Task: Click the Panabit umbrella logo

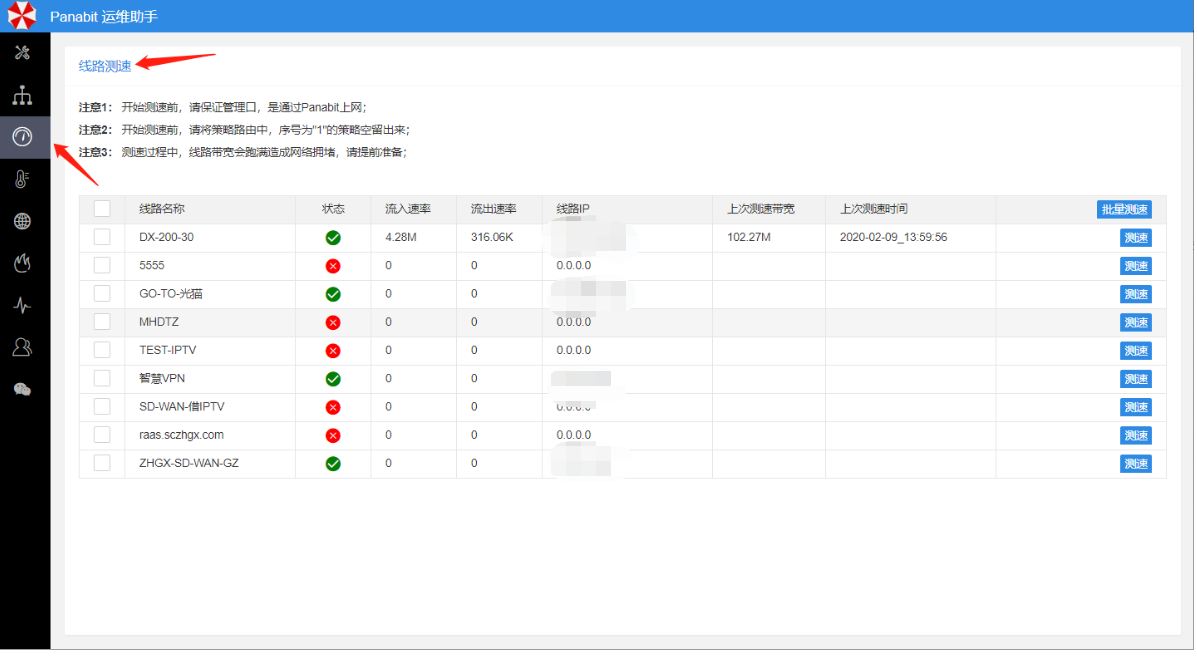Action: (x=22, y=16)
